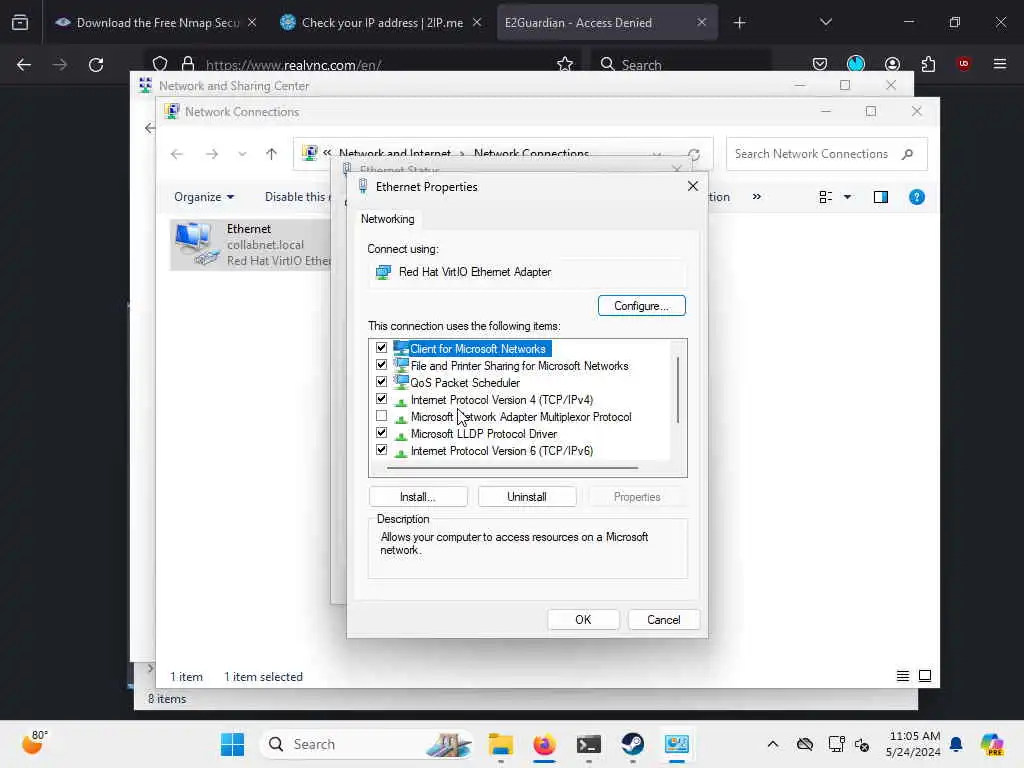Toggle the preview pane icon
Image resolution: width=1024 pixels, height=768 pixels.
[880, 197]
